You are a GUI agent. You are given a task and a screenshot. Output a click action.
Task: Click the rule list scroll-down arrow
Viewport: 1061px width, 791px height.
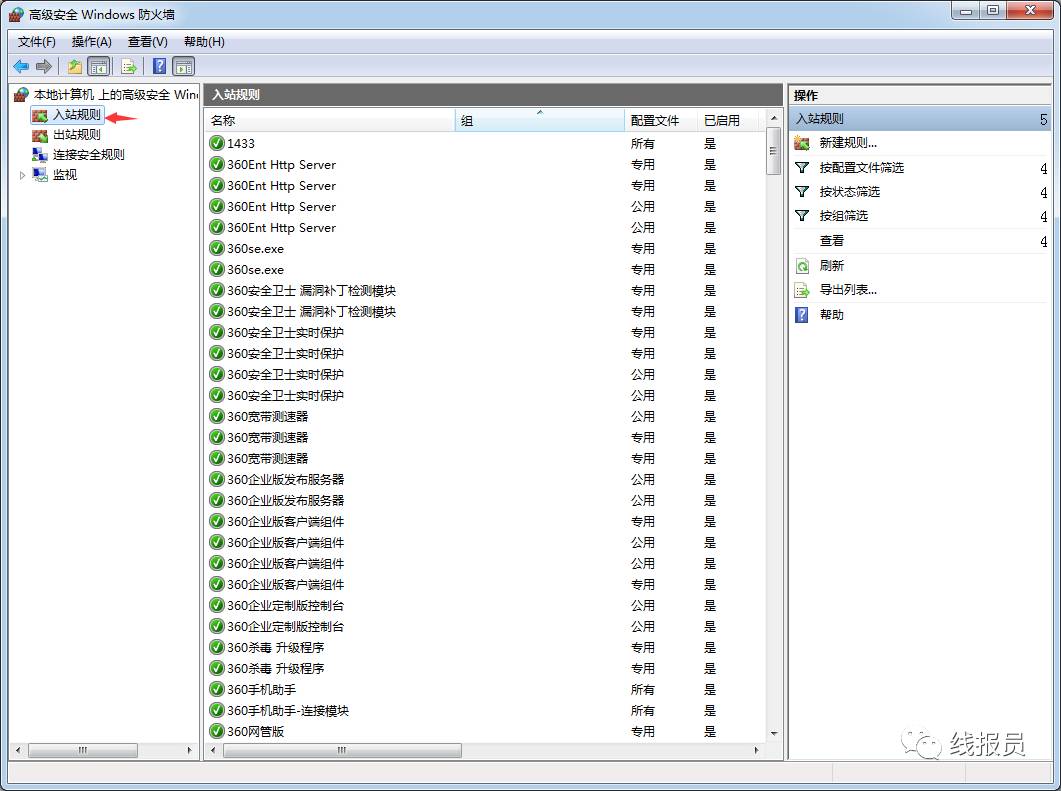click(x=773, y=733)
